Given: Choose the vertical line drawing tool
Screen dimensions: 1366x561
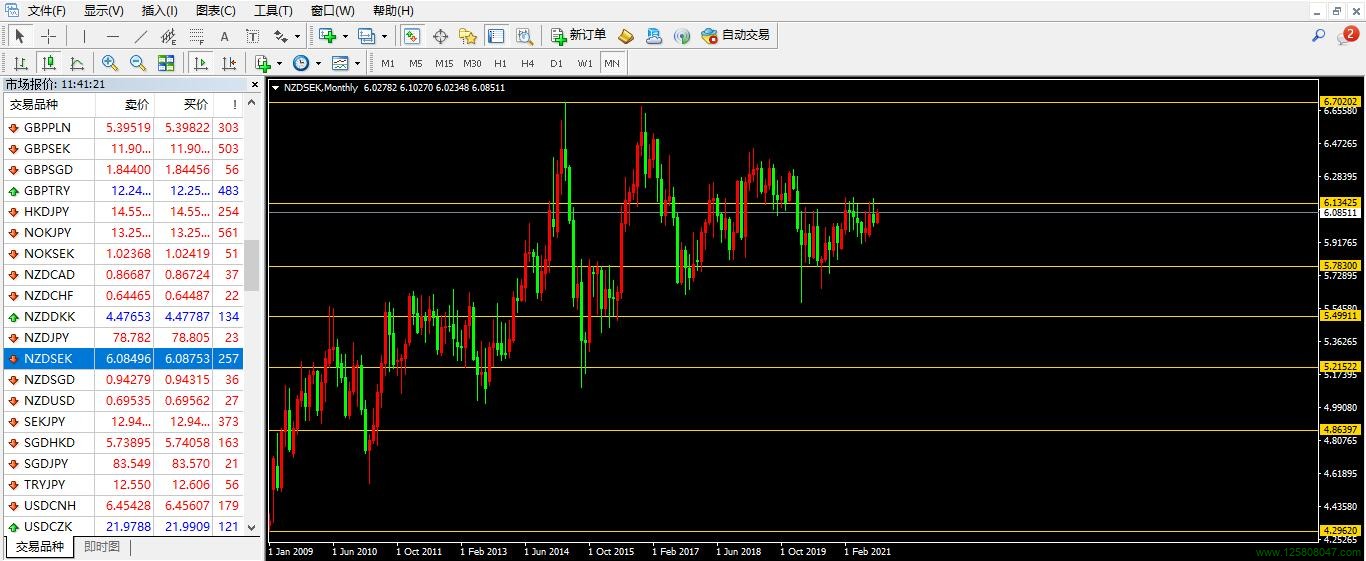Looking at the screenshot, I should [84, 36].
